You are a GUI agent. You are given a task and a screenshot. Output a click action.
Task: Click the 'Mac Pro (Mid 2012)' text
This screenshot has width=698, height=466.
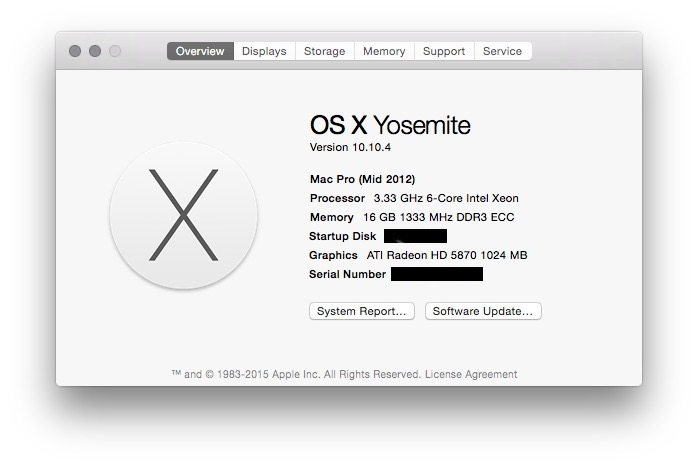(x=362, y=179)
